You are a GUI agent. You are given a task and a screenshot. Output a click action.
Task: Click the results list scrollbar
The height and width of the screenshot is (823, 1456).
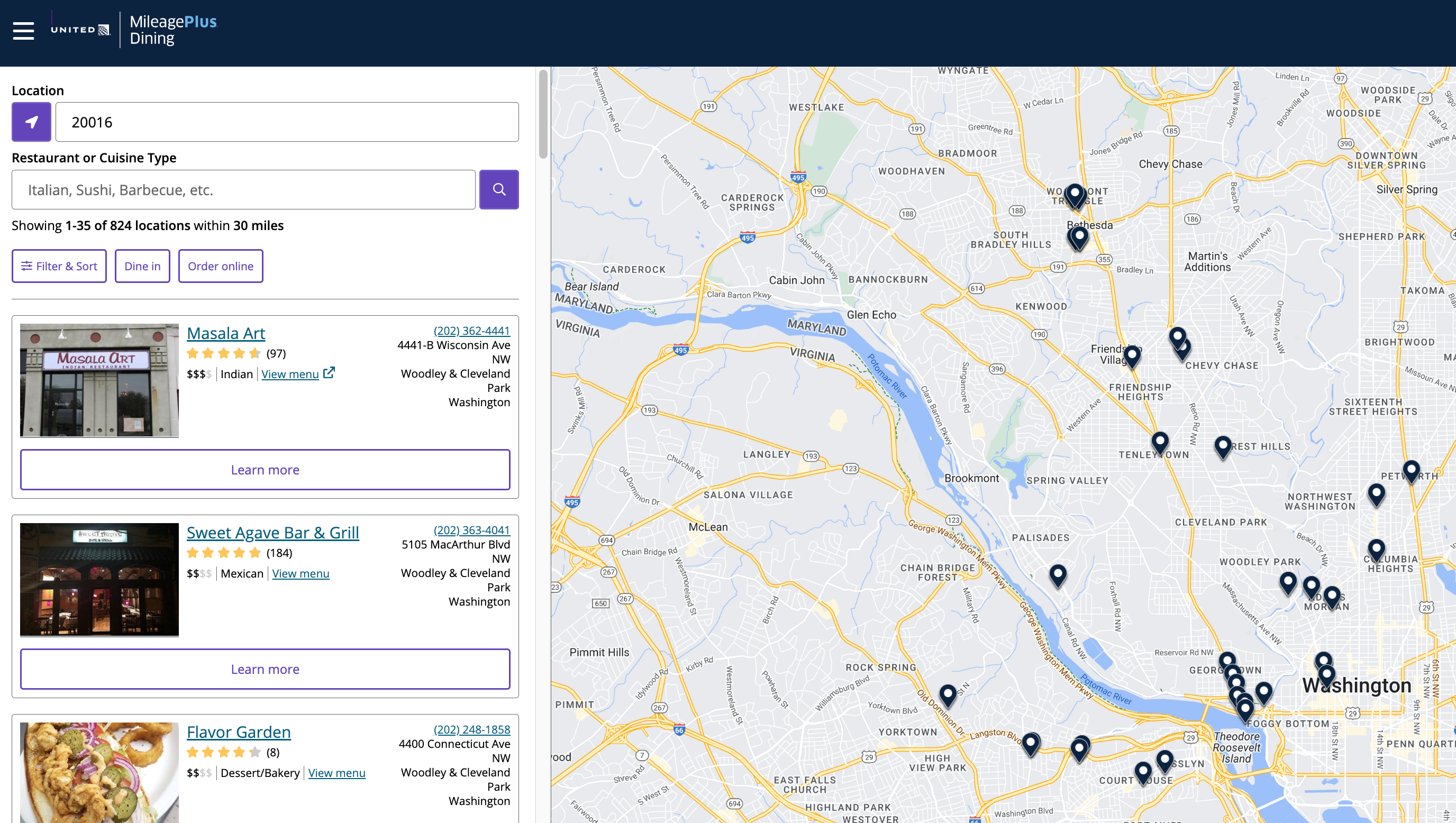[x=543, y=113]
